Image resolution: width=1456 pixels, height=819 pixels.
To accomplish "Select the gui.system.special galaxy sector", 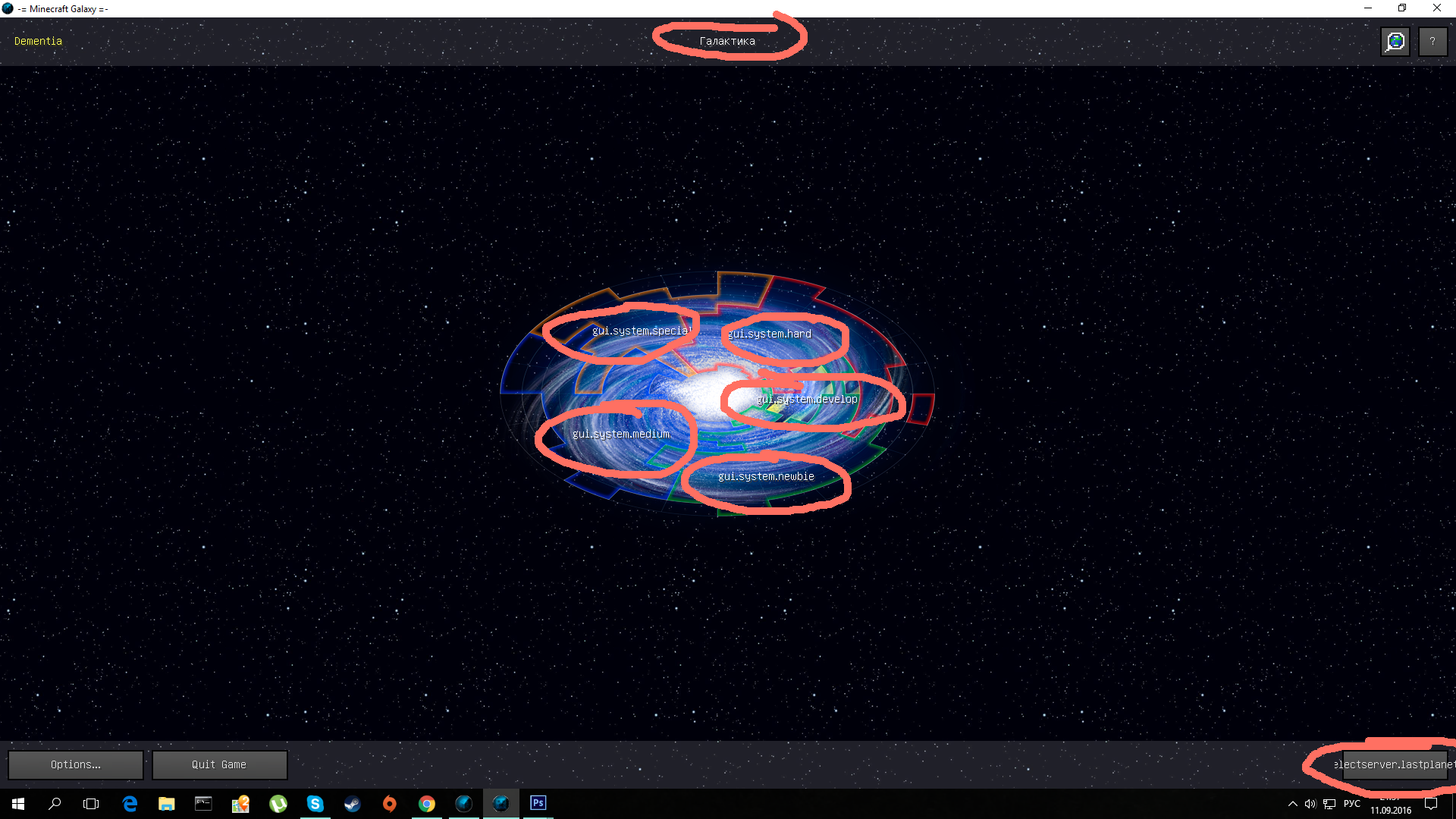I will click(640, 331).
